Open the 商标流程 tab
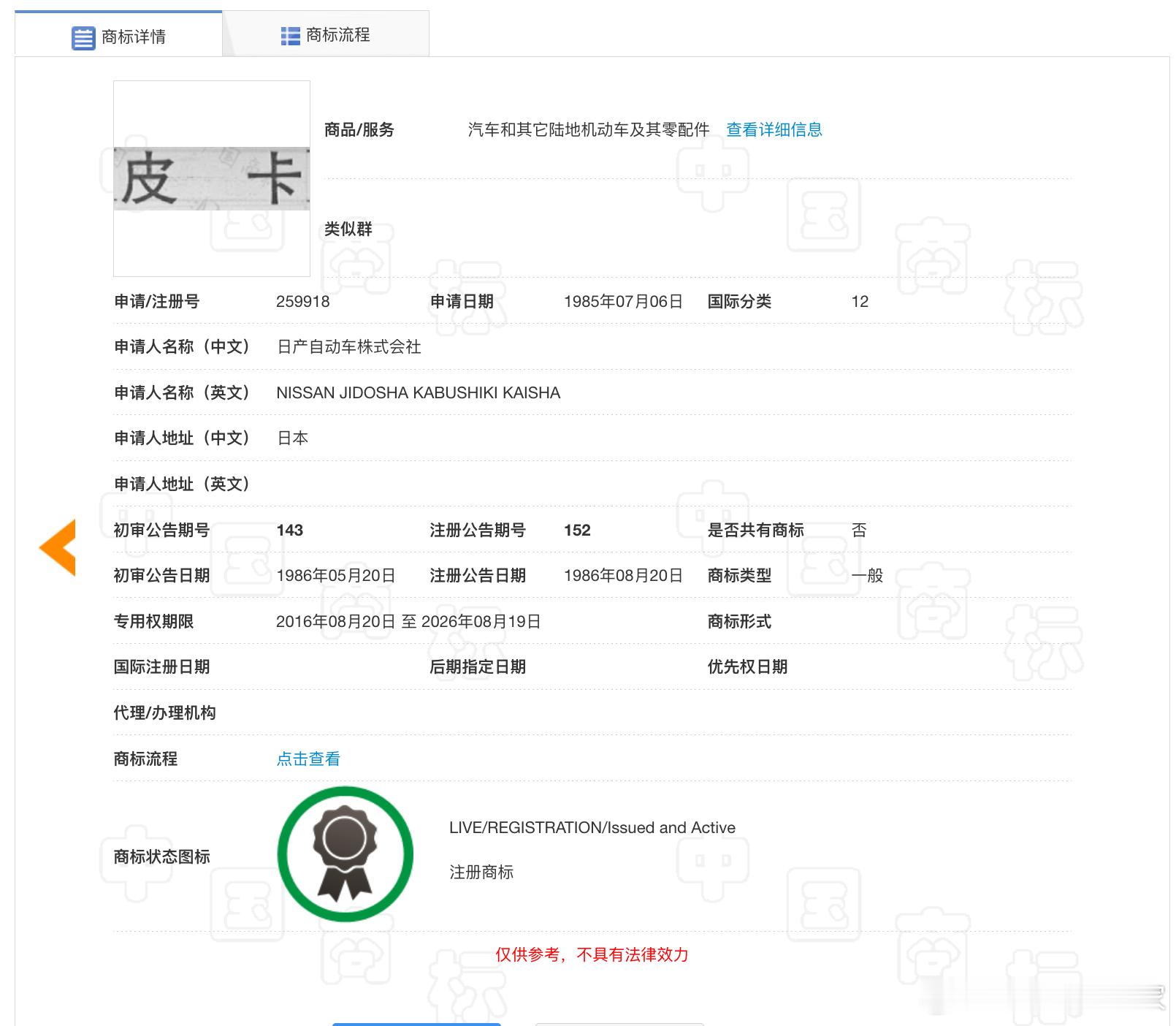This screenshot has height=1026, width=1176. [x=326, y=34]
